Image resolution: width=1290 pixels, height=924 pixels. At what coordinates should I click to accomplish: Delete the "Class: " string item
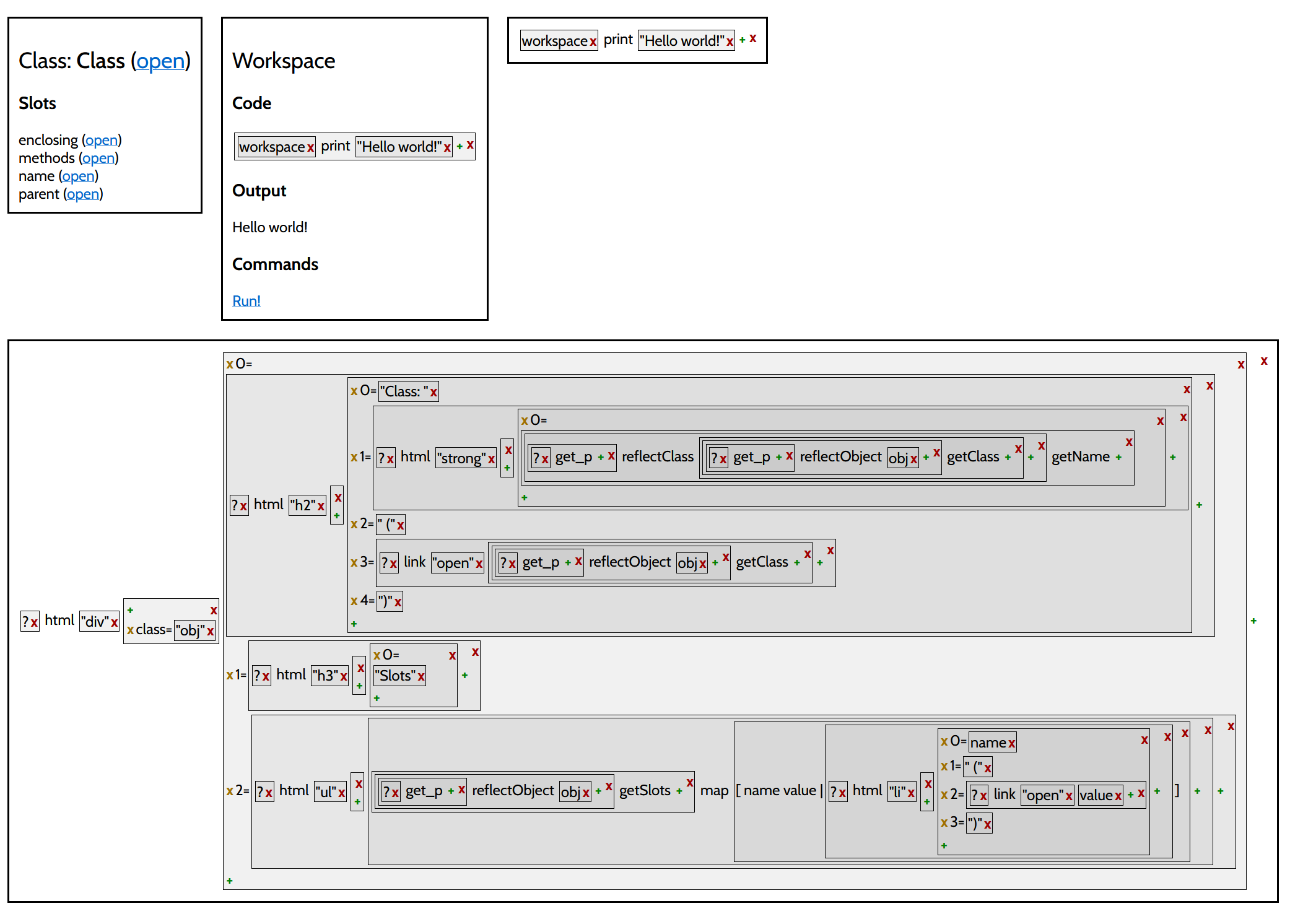tap(434, 392)
